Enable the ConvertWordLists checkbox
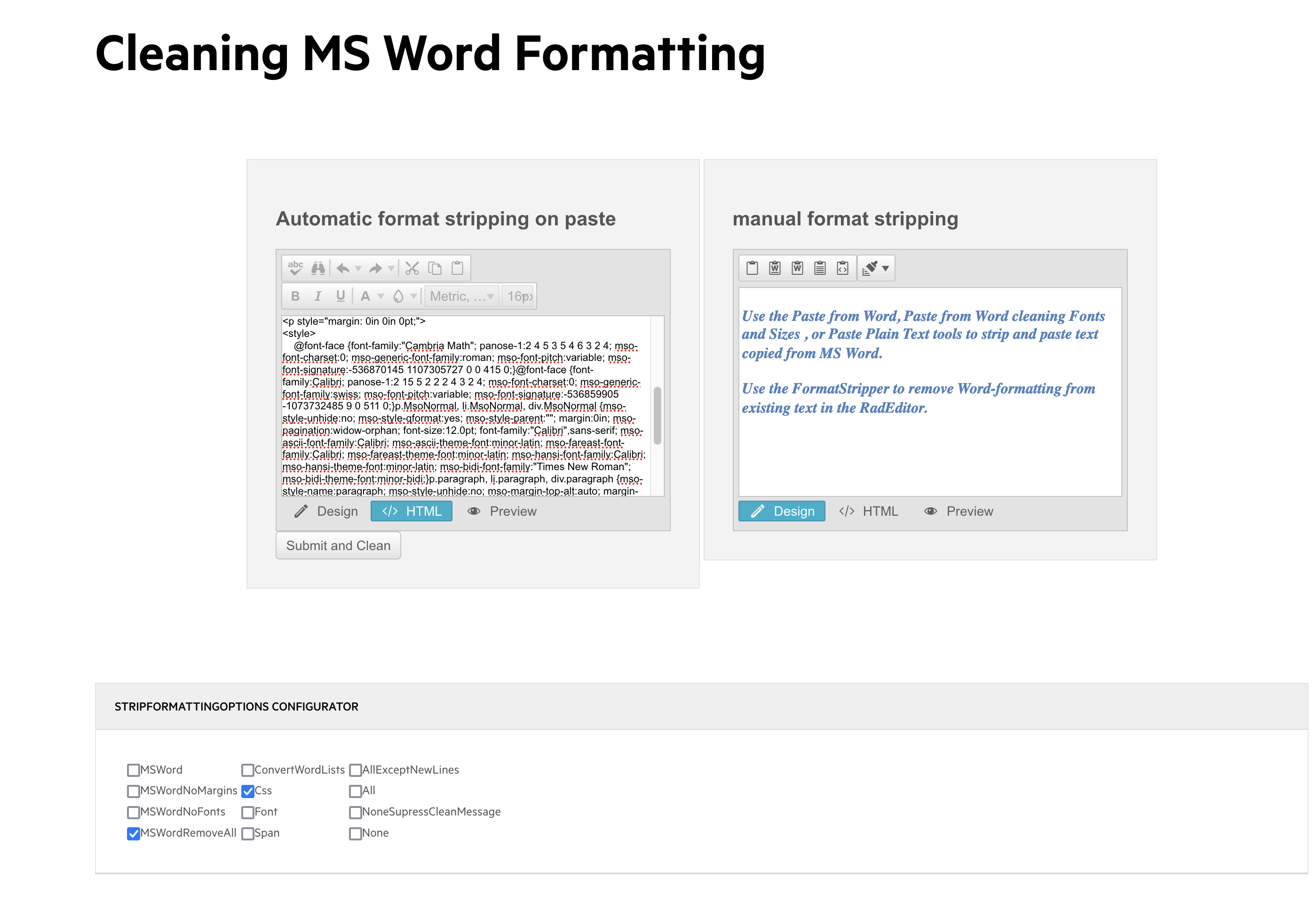The height and width of the screenshot is (911, 1316). click(247, 770)
